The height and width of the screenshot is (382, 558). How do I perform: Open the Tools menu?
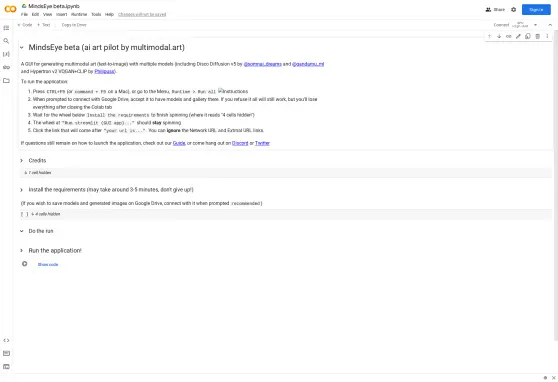96,15
